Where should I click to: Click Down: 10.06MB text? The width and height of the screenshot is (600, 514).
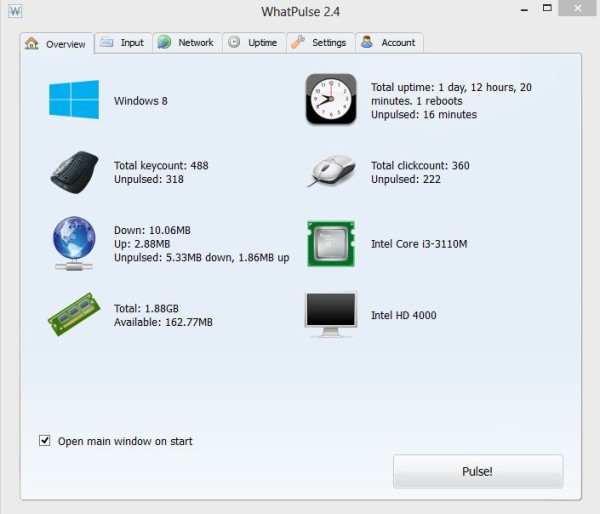pos(152,230)
